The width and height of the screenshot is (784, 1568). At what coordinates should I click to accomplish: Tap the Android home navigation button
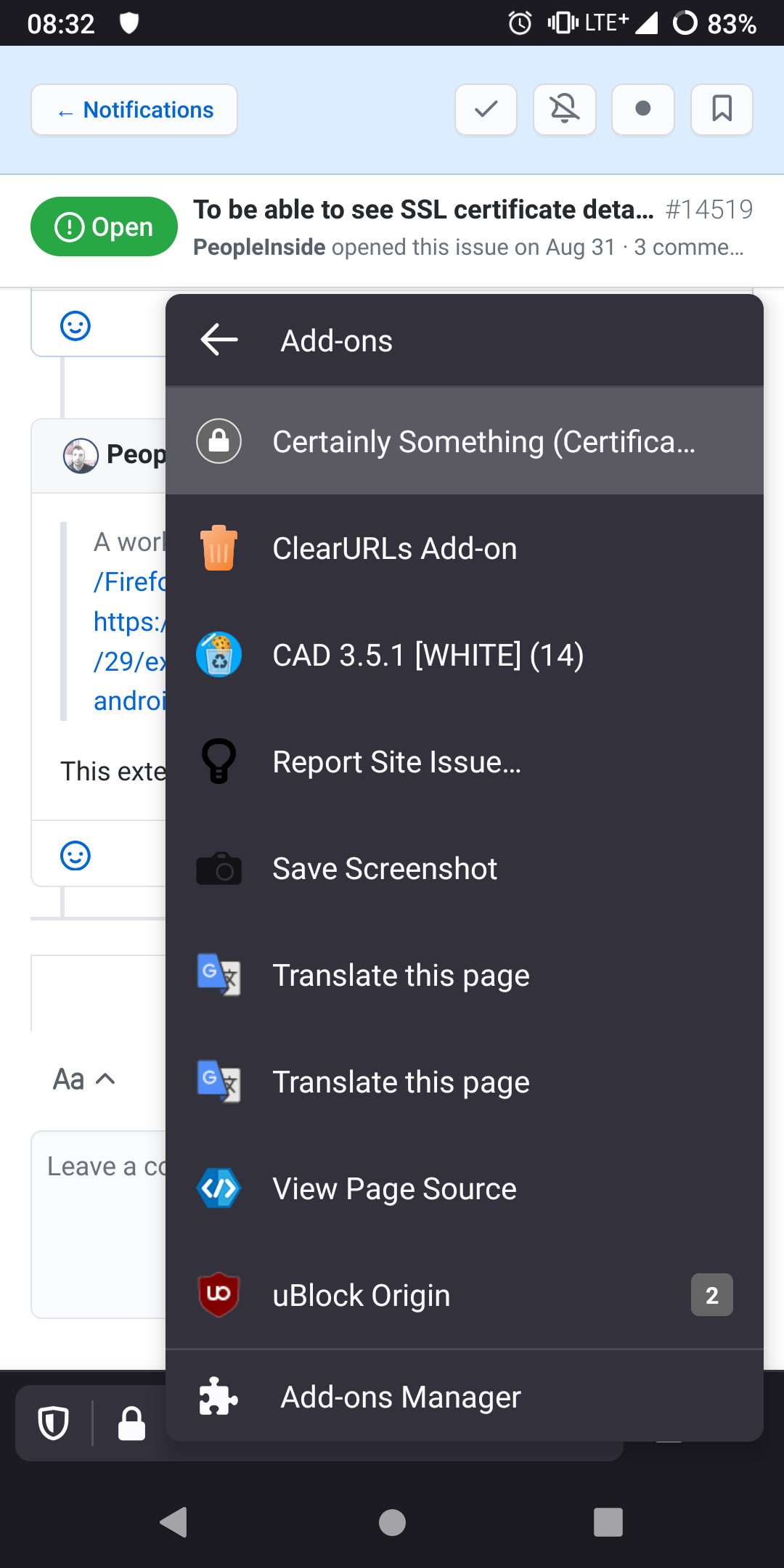392,1522
